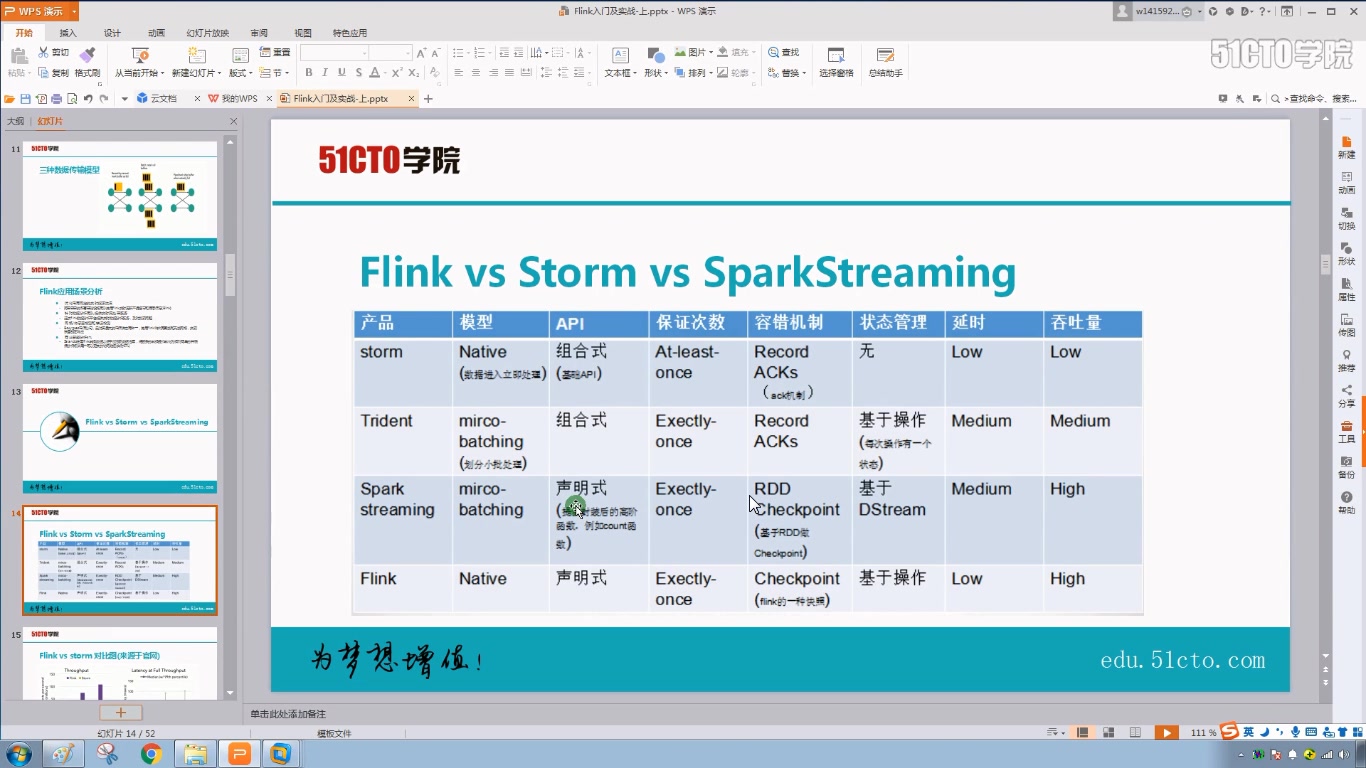Open the 切换 transitions sidebar panel

[1346, 218]
